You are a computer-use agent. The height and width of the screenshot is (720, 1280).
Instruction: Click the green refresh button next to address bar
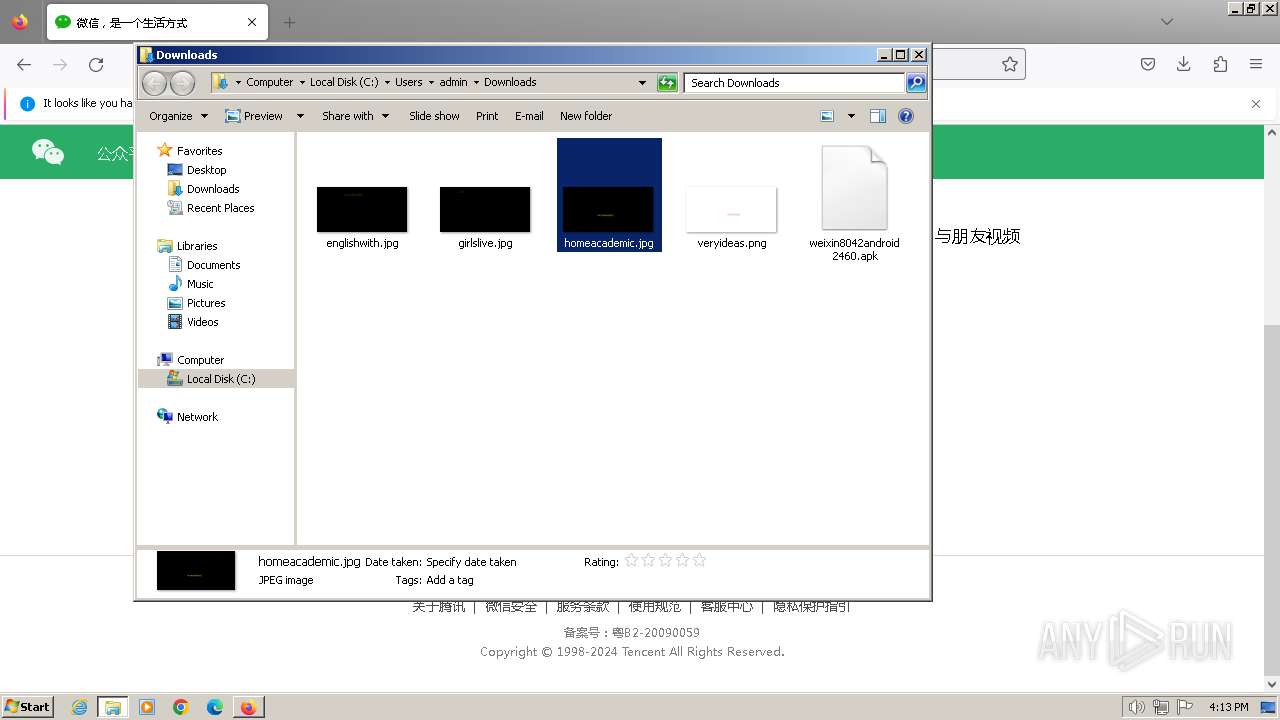tap(667, 83)
